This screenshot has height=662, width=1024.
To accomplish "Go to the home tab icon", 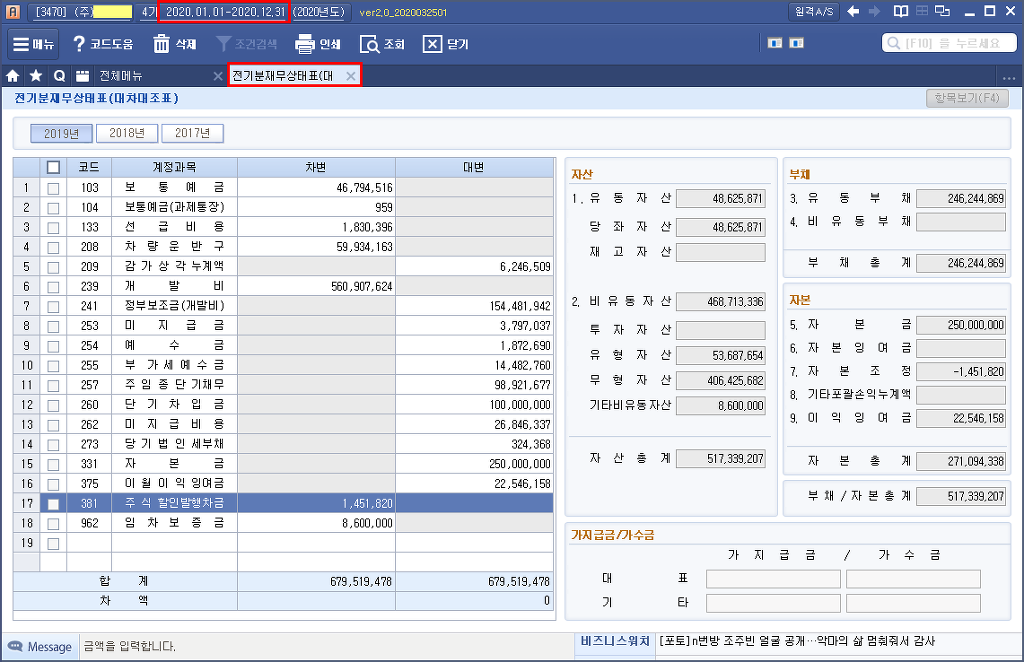I will click(13, 76).
